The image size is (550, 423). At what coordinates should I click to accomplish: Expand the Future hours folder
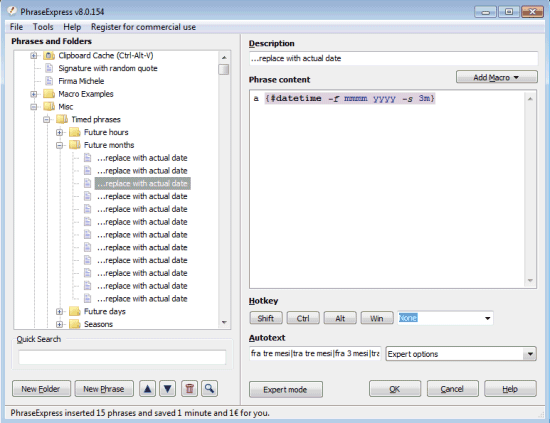point(60,132)
